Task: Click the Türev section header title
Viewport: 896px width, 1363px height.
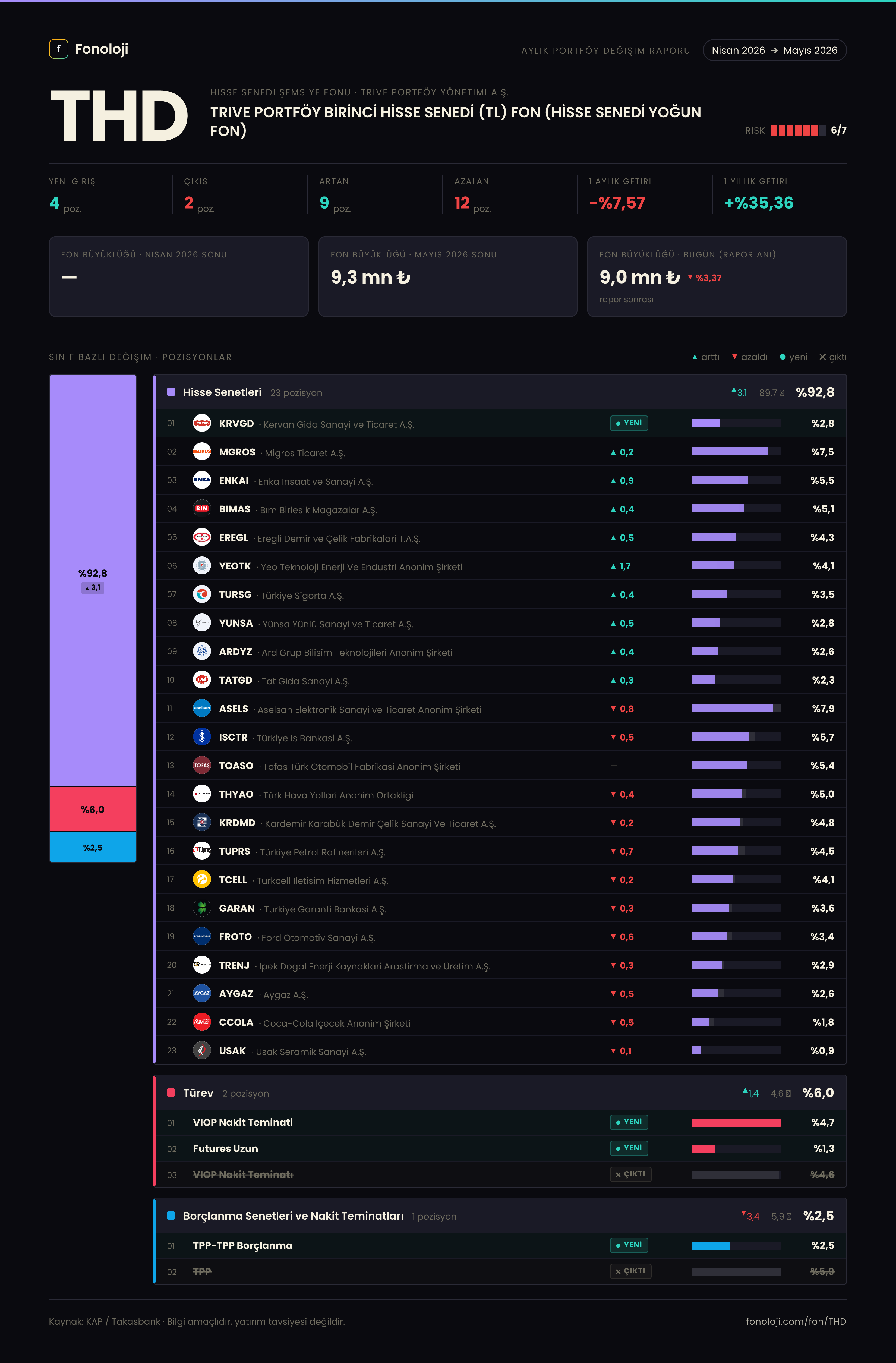Action: tap(198, 1093)
